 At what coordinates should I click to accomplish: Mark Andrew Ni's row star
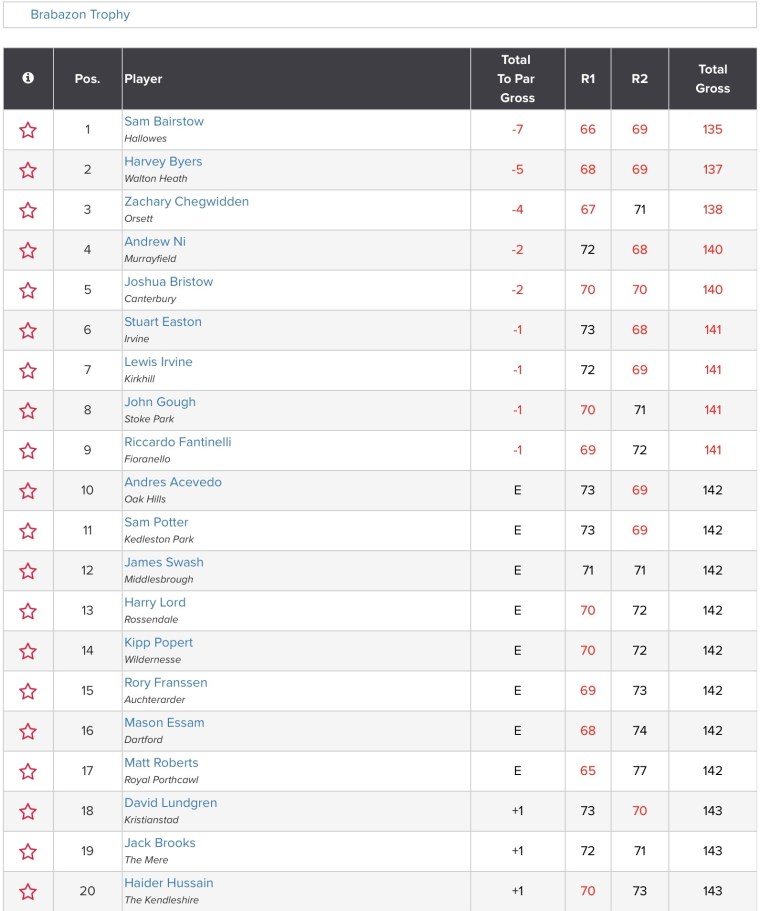(x=28, y=250)
